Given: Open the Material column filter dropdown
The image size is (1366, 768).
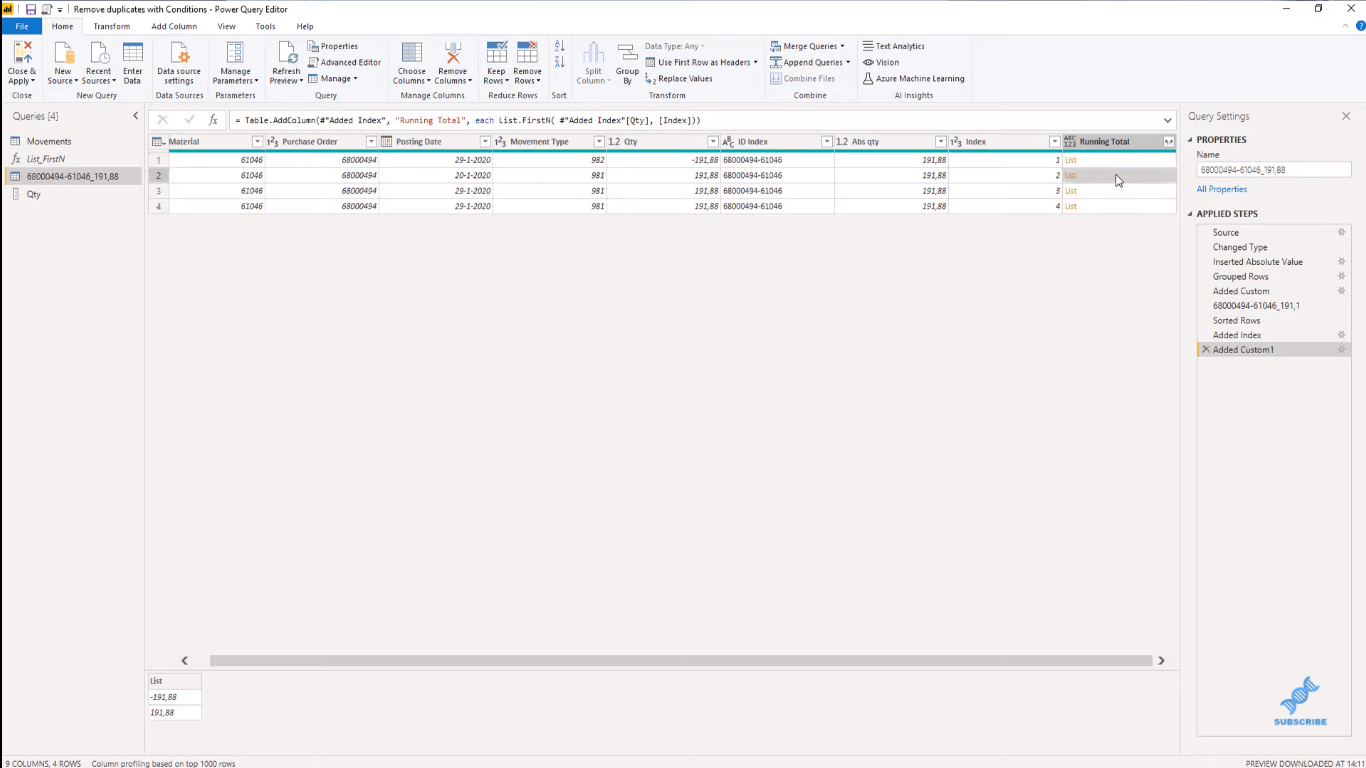Looking at the screenshot, I should click(x=257, y=142).
